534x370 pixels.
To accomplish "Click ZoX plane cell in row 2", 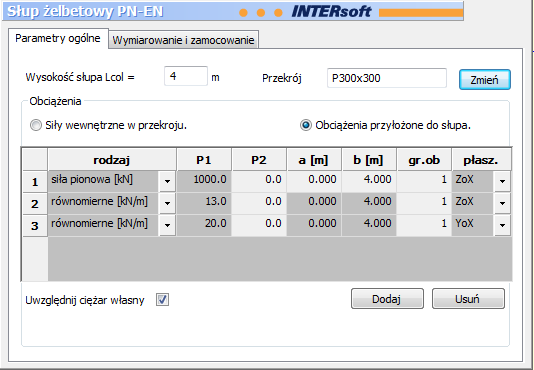I will click(473, 203).
